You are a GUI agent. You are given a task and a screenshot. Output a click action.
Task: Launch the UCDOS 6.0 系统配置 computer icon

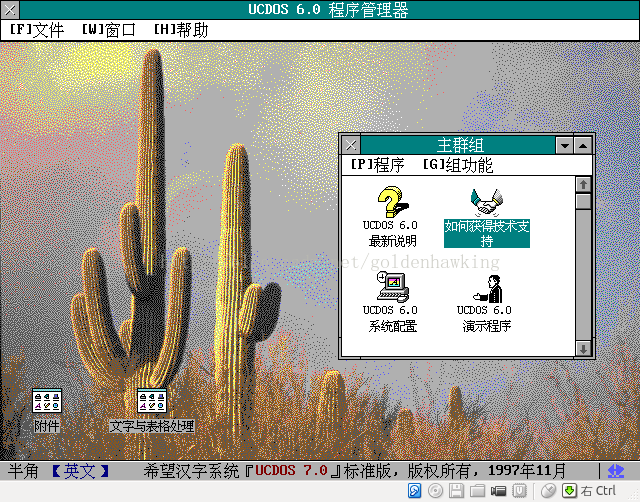click(393, 287)
